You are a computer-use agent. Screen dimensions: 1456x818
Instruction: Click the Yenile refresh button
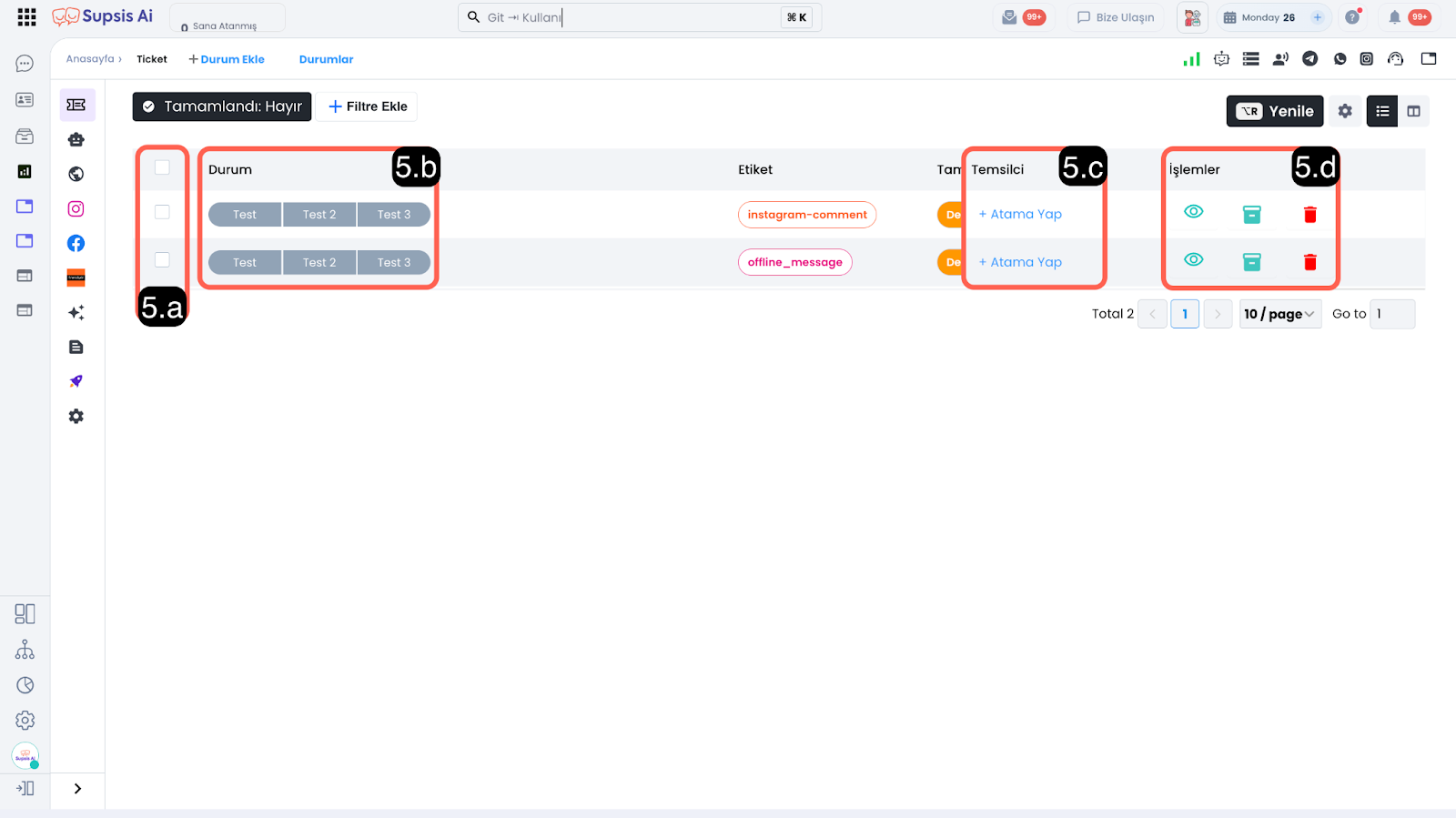point(1274,111)
